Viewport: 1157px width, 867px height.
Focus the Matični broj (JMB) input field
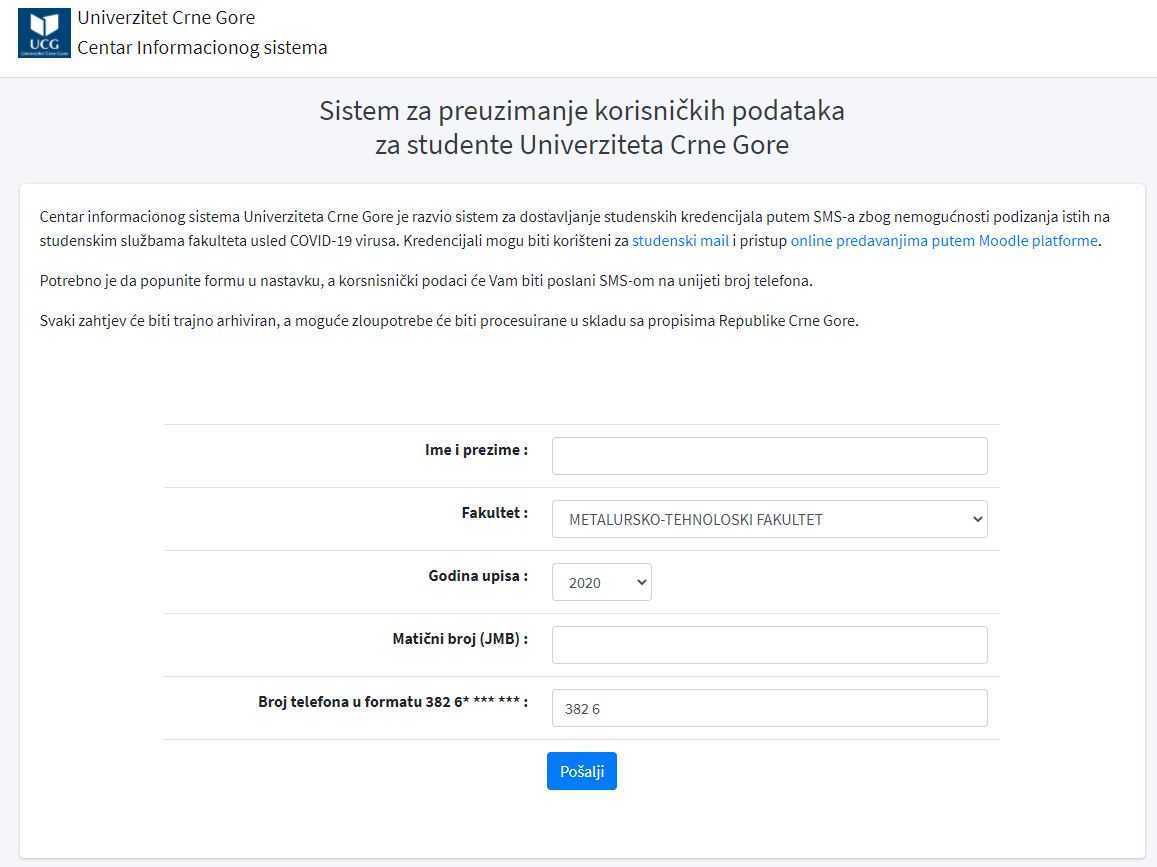(769, 645)
